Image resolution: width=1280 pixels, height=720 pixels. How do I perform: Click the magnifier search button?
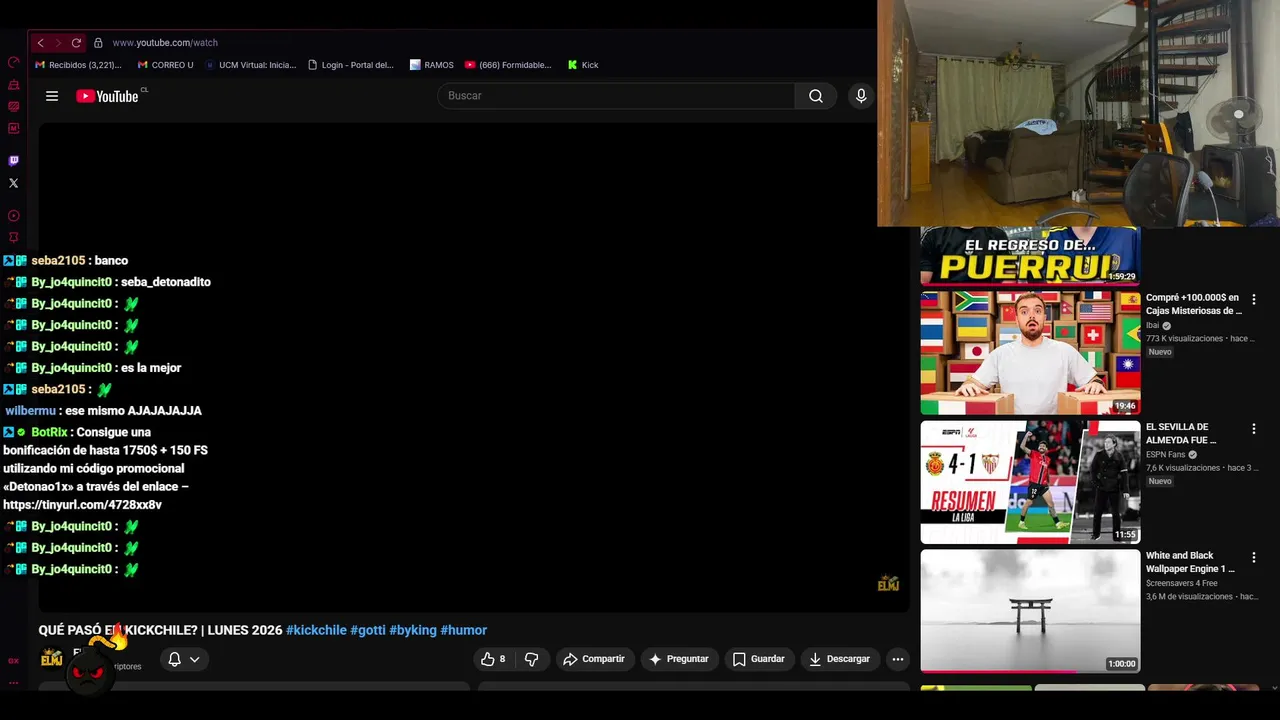tap(816, 96)
